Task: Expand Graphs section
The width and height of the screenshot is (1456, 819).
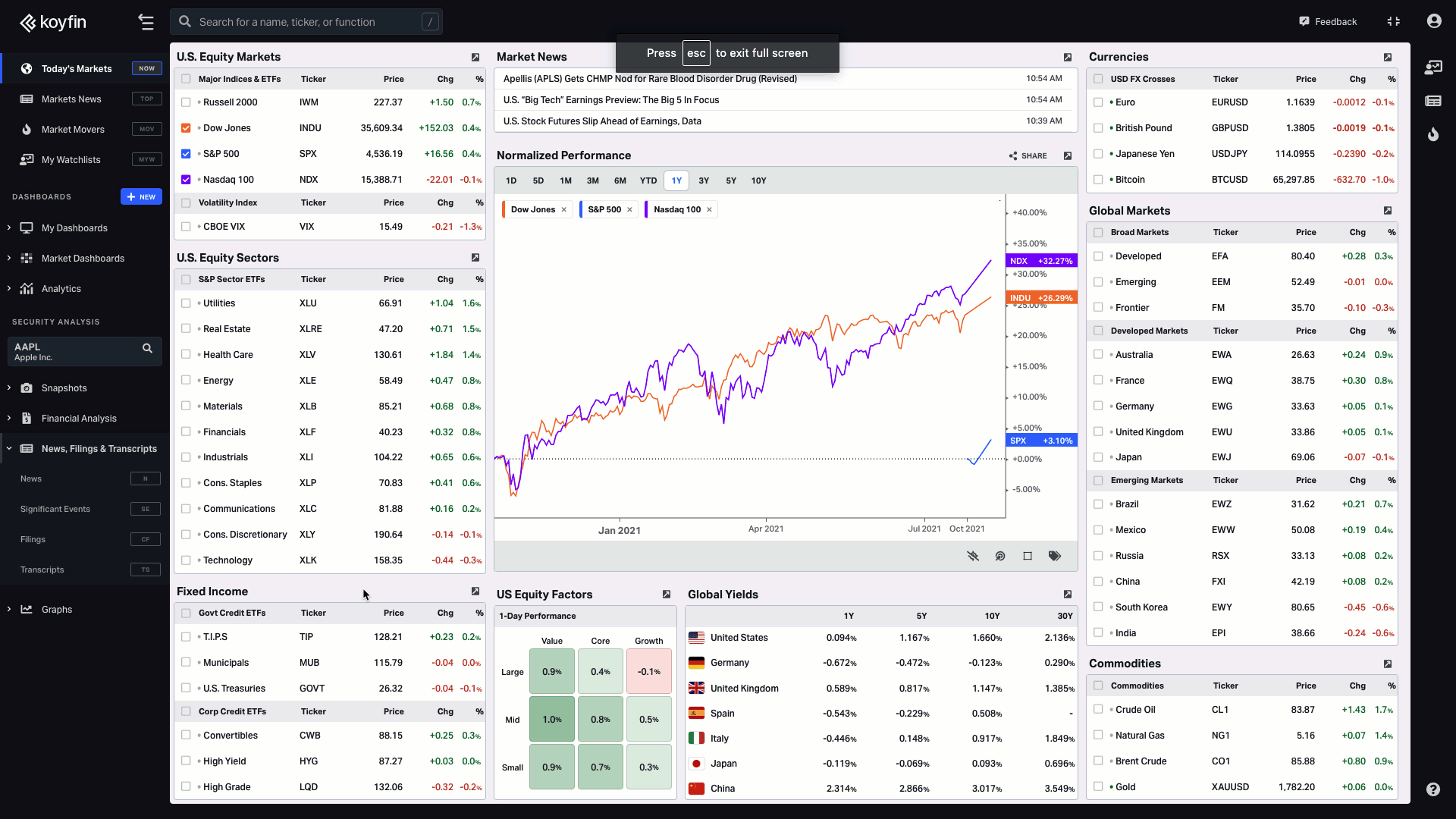Action: pyautogui.click(x=9, y=609)
